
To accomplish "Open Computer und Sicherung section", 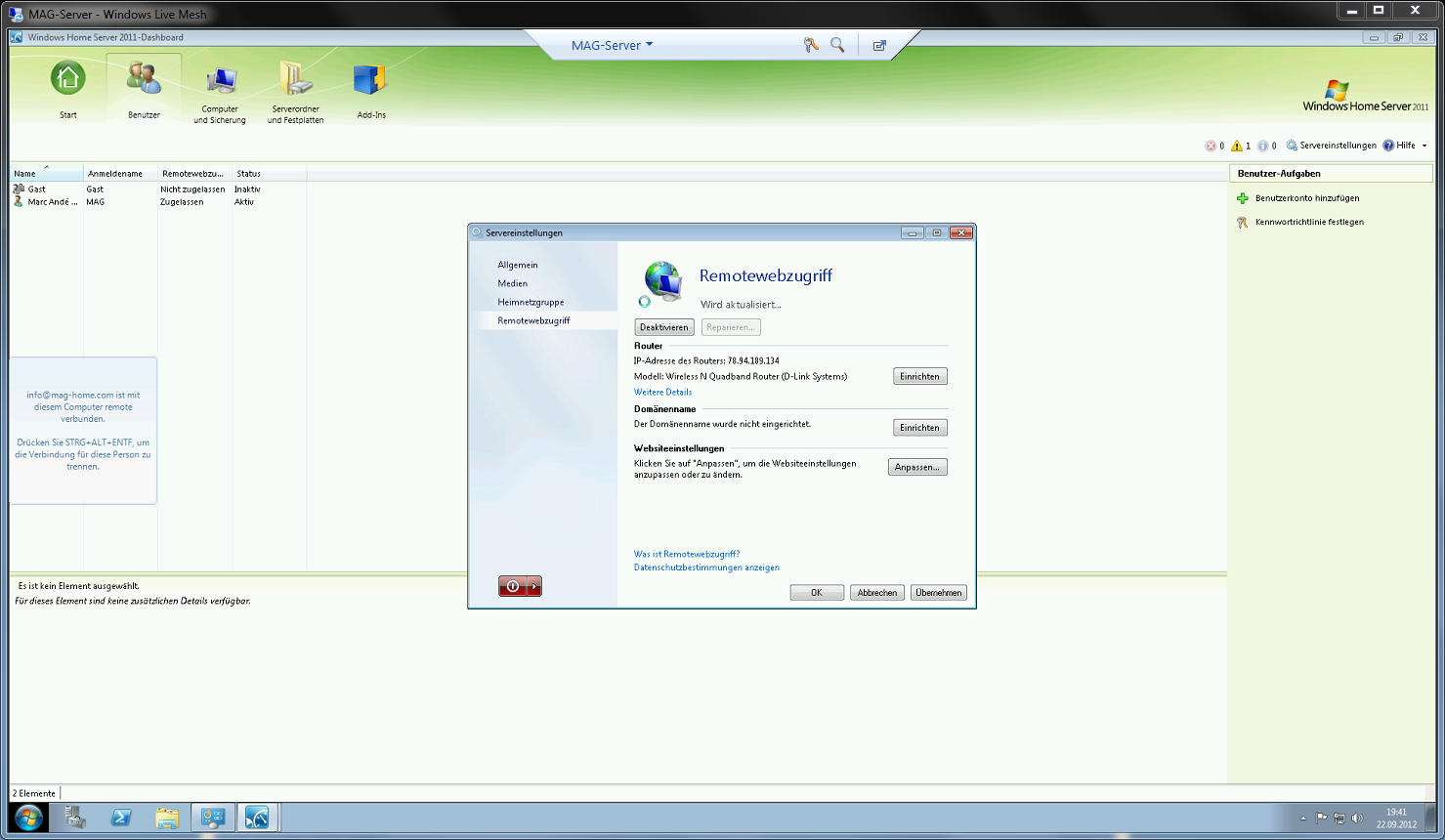I will (x=220, y=96).
